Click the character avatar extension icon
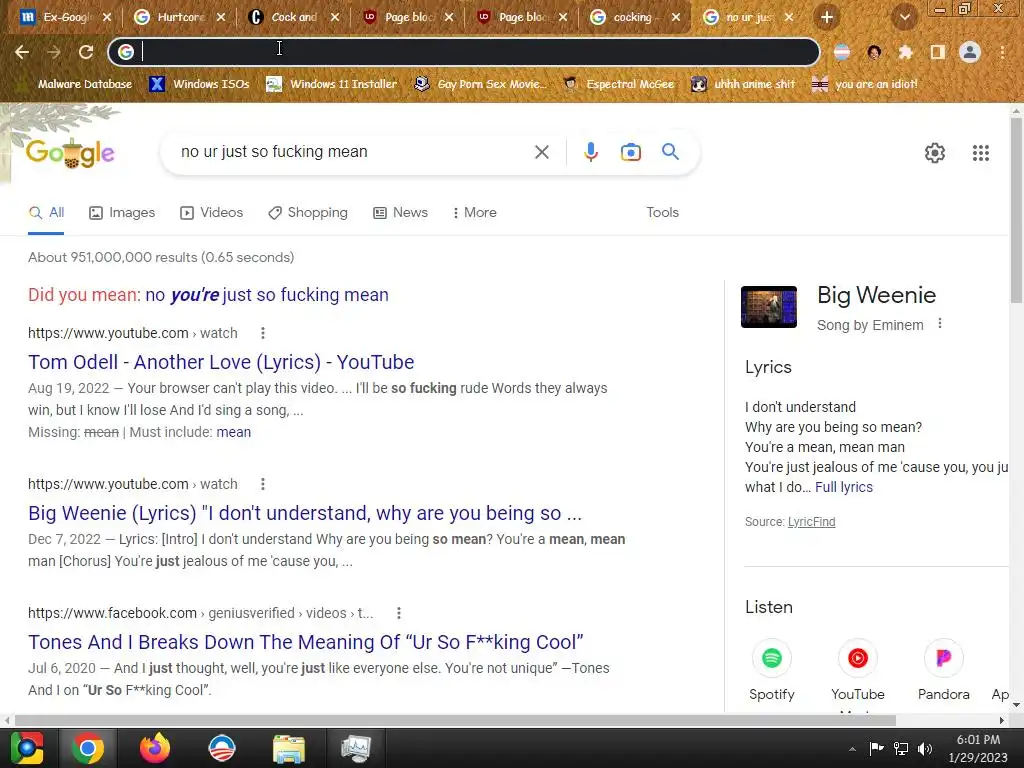 (874, 52)
